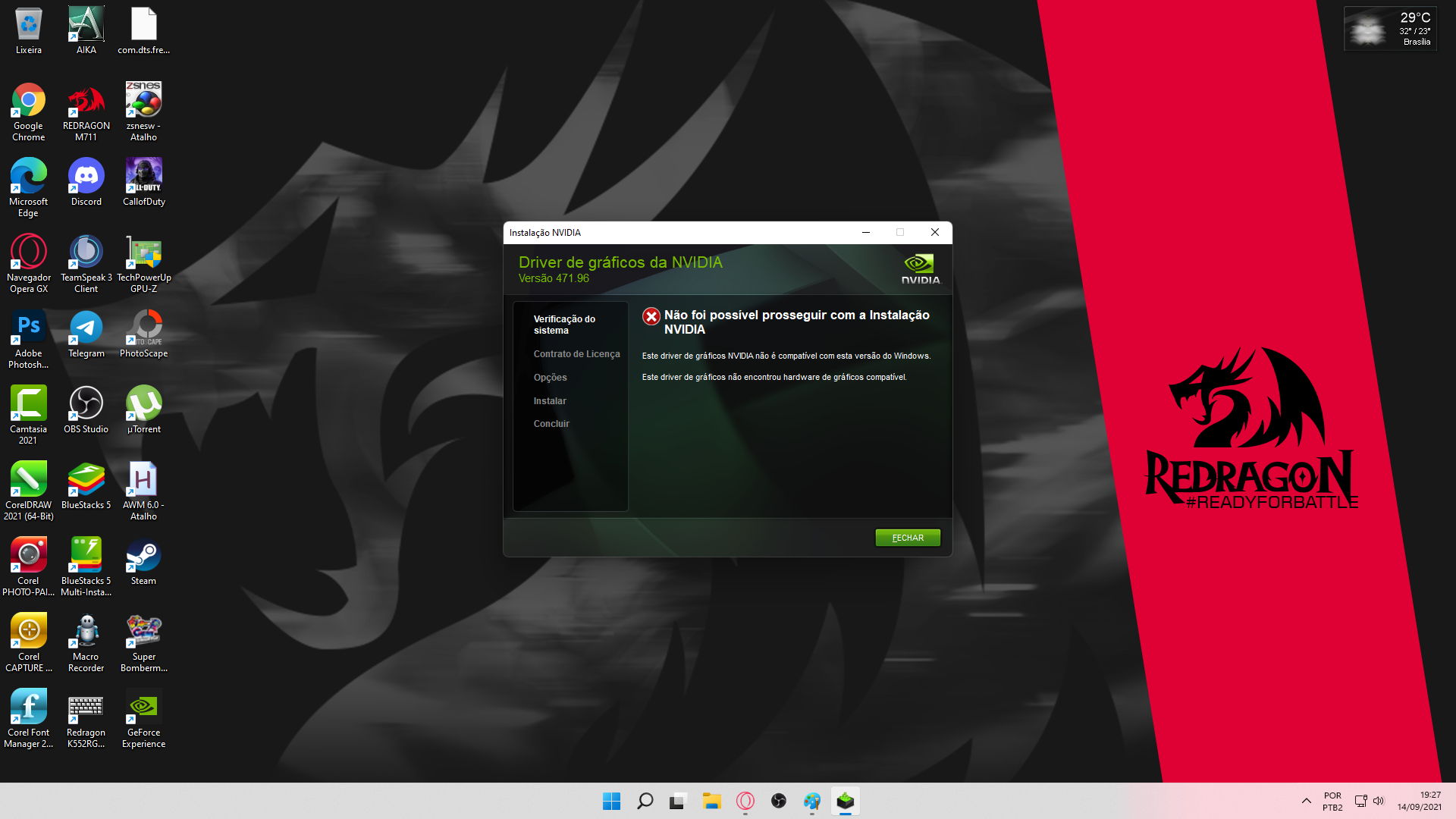
Task: Select Concluir step in installer sidebar
Action: click(x=551, y=424)
